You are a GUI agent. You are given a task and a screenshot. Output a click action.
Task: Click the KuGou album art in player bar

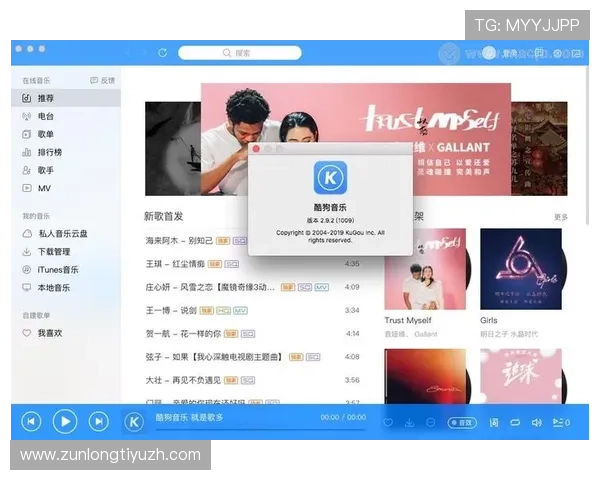pyautogui.click(x=134, y=422)
